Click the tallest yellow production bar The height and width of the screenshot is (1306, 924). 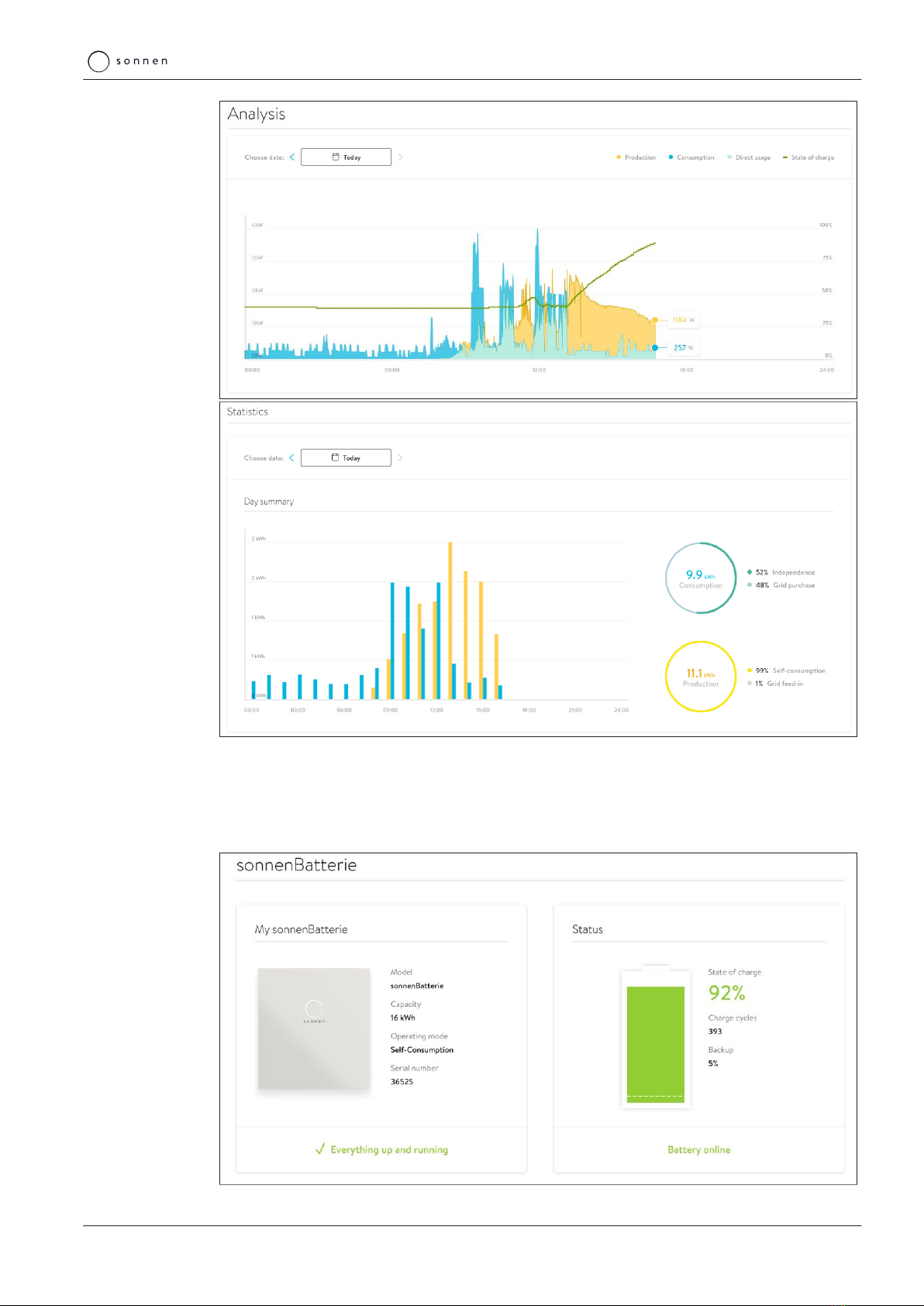(450, 621)
